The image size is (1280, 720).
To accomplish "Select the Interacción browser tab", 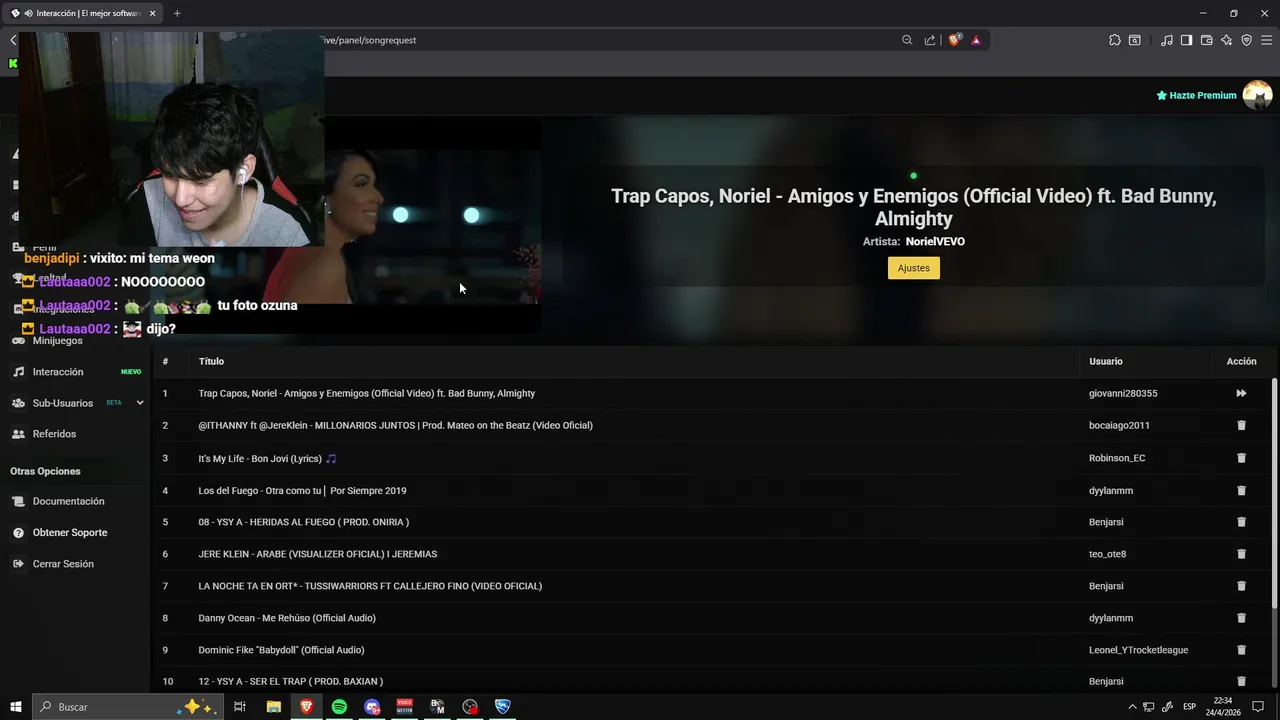I will (x=84, y=13).
